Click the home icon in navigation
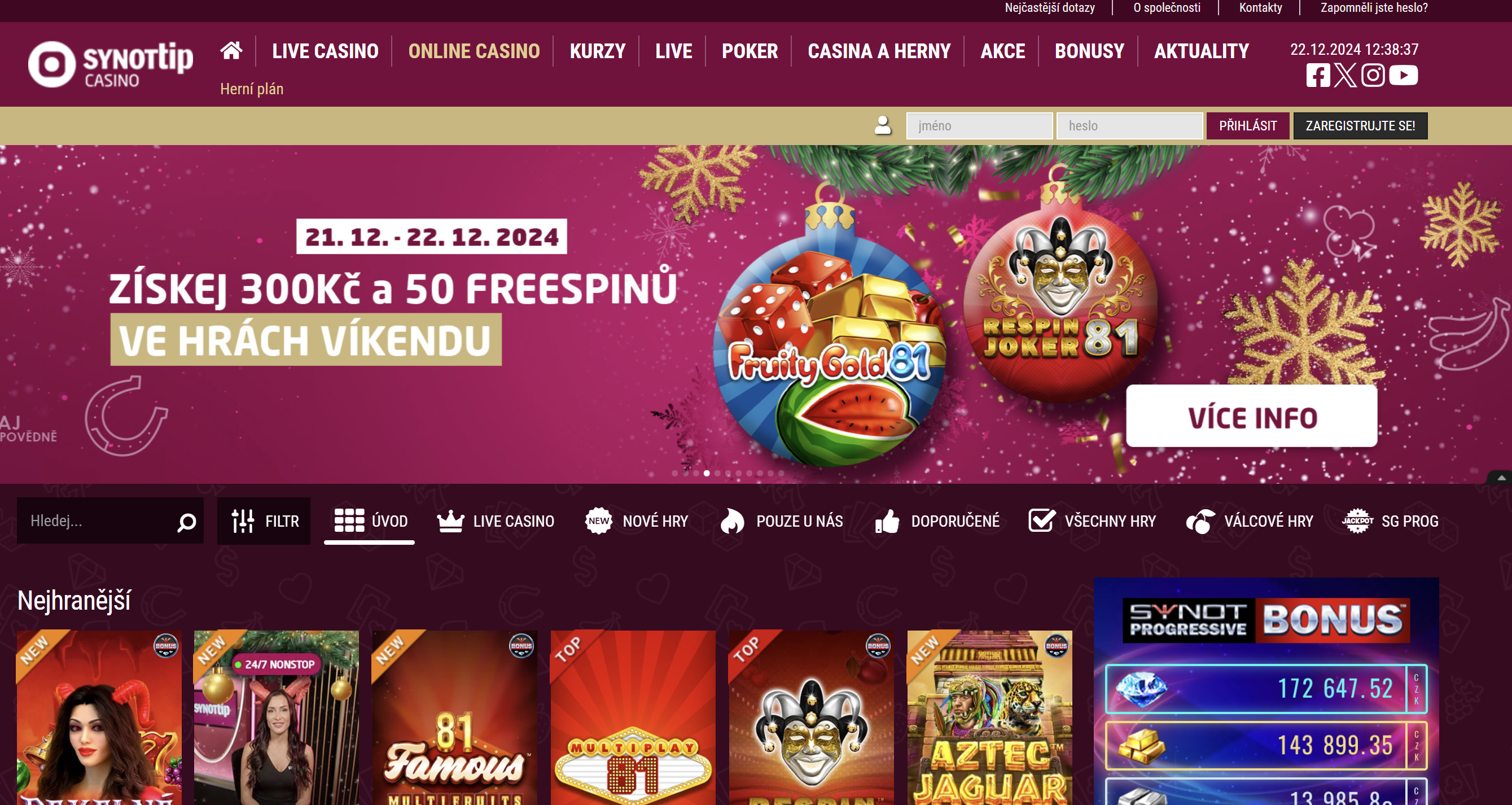 click(x=231, y=50)
